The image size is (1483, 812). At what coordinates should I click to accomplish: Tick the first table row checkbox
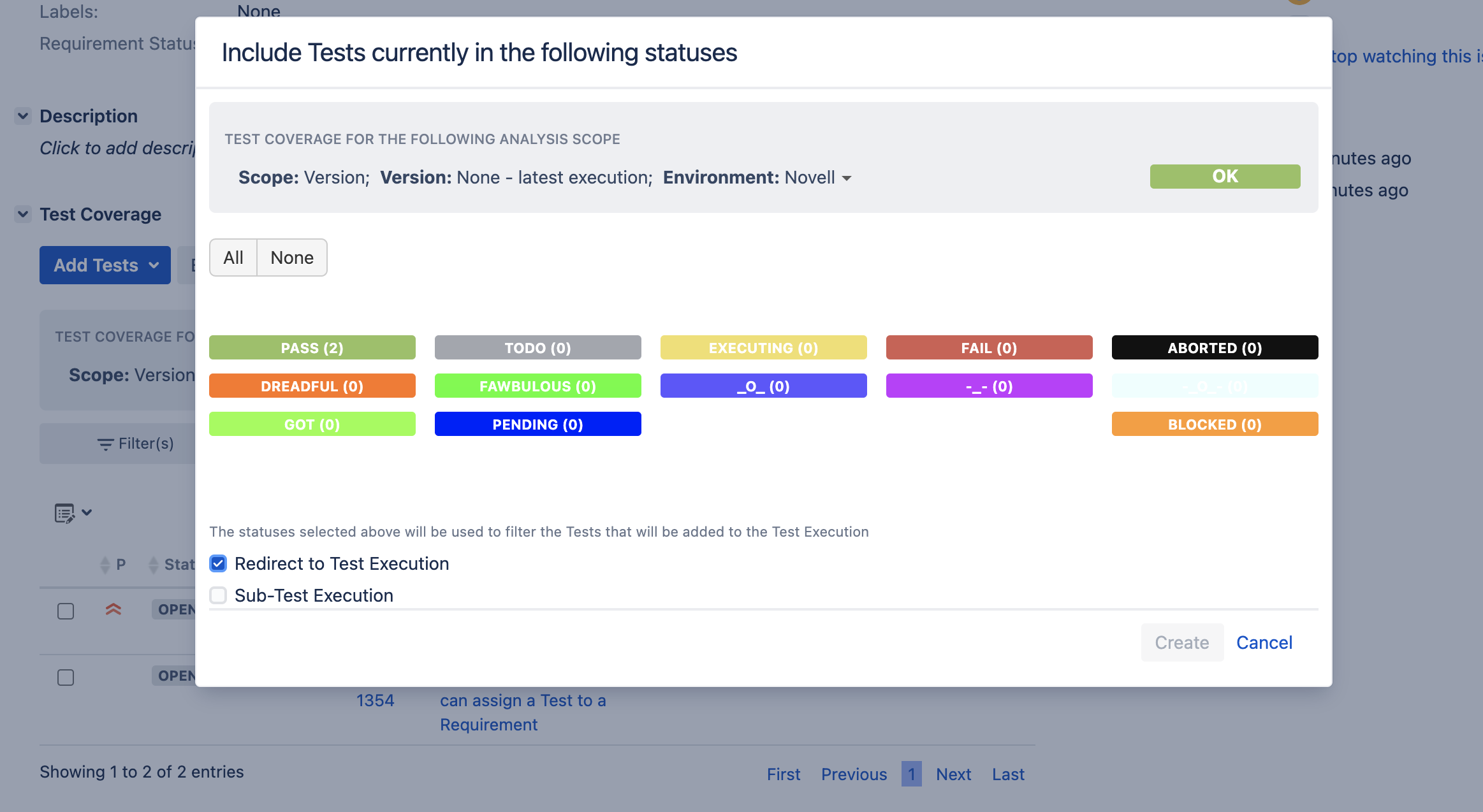point(66,611)
